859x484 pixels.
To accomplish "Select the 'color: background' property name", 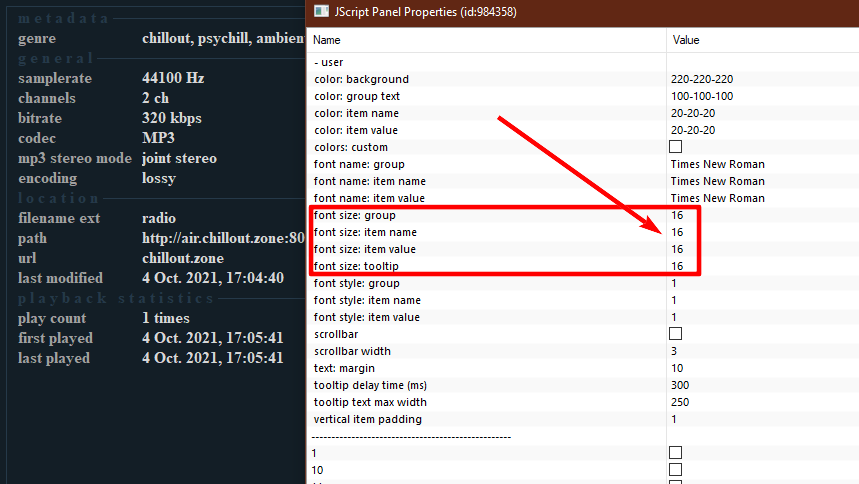I will pyautogui.click(x=361, y=79).
